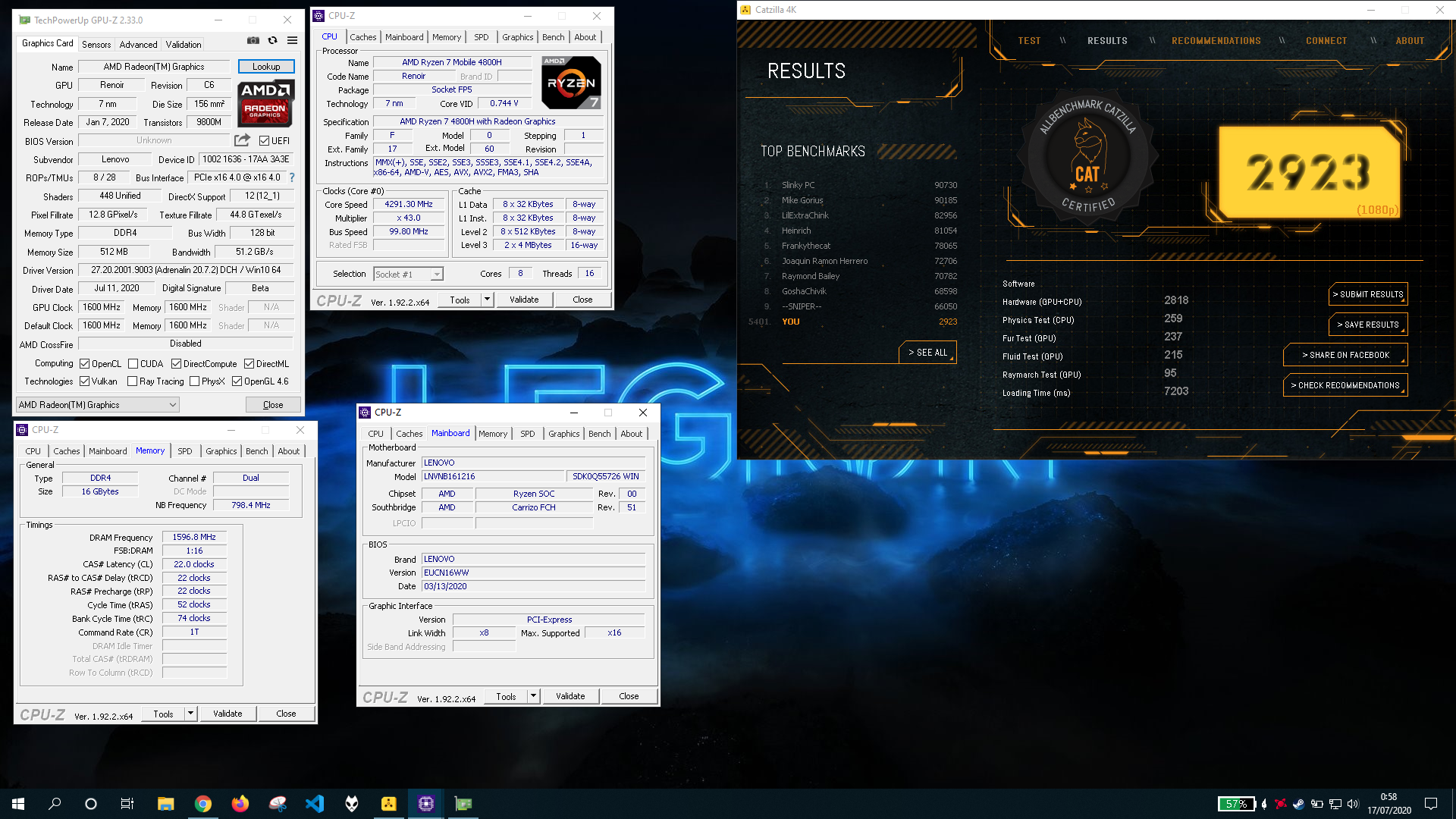The image size is (1456, 819).
Task: Open Caches tab in CPU-Z CPU window
Action: tap(362, 37)
